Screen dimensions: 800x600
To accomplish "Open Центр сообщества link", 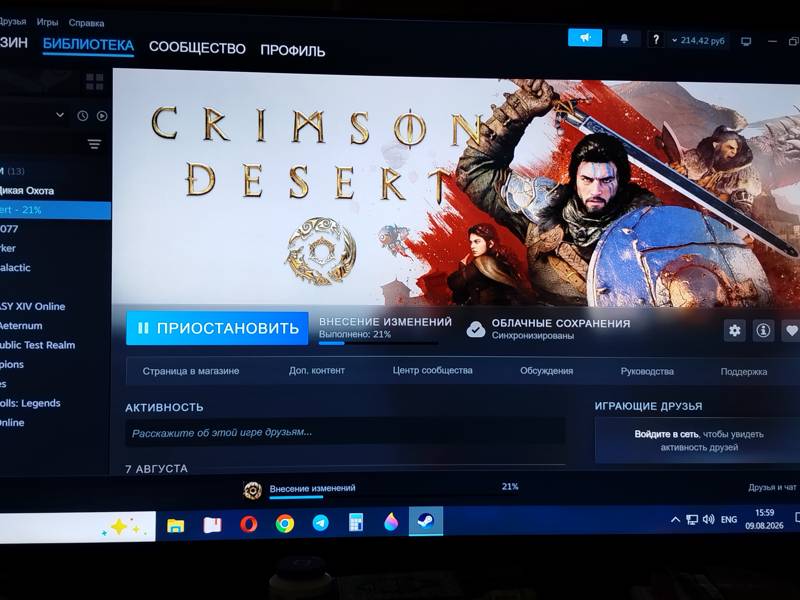I will pos(433,370).
